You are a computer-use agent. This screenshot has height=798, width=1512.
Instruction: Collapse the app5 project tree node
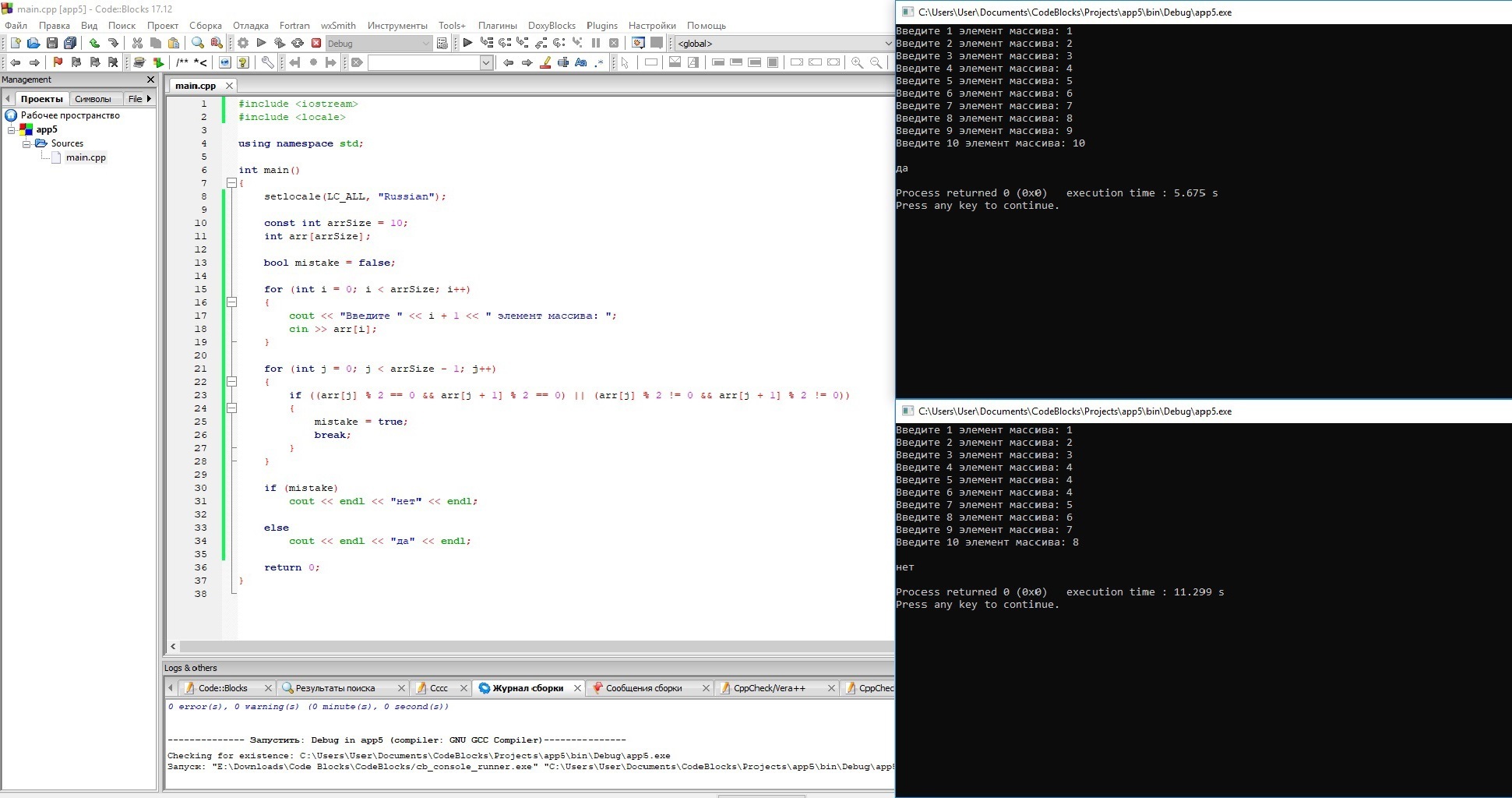12,130
